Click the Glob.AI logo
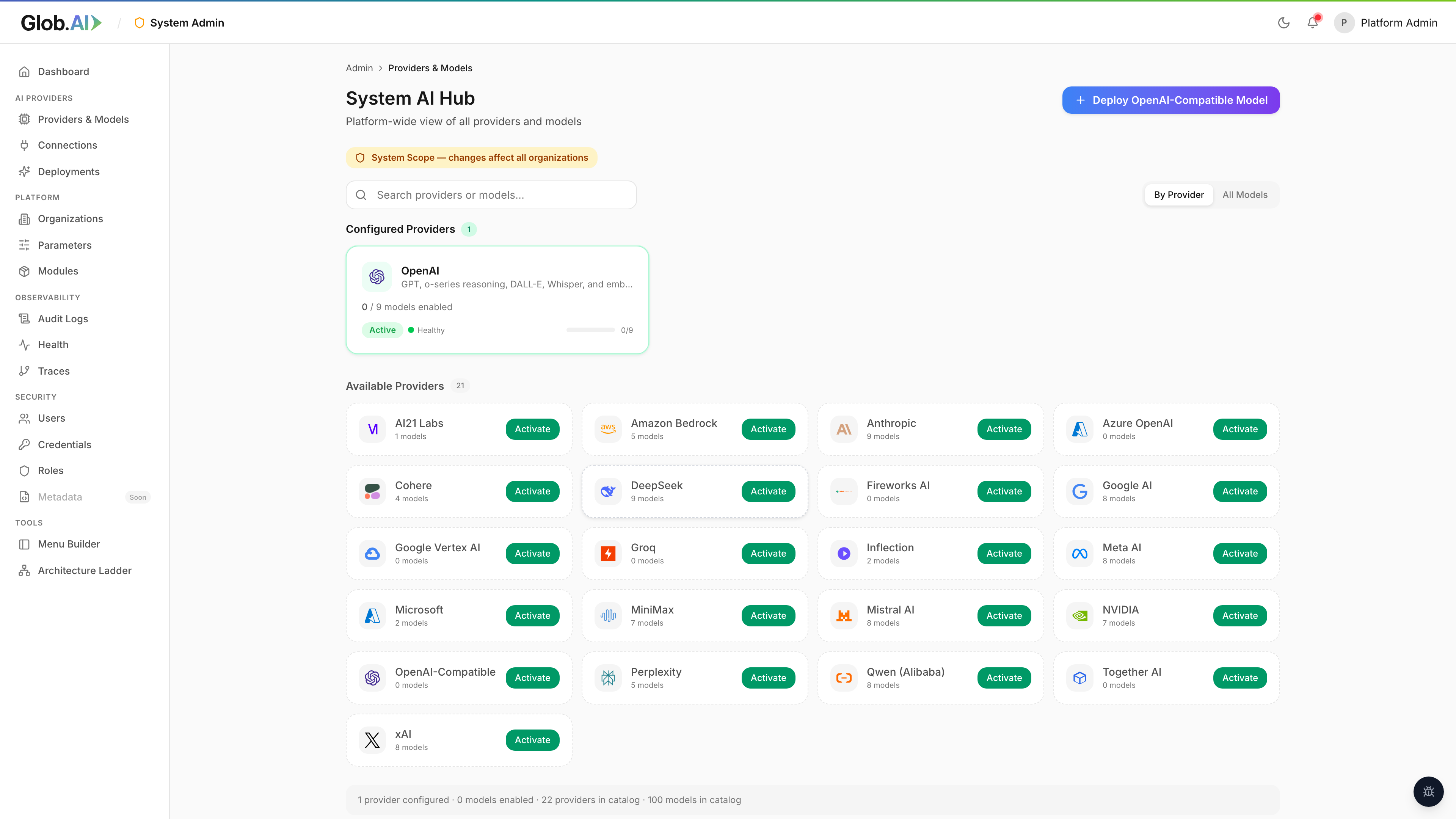1456x819 pixels. pos(61,23)
